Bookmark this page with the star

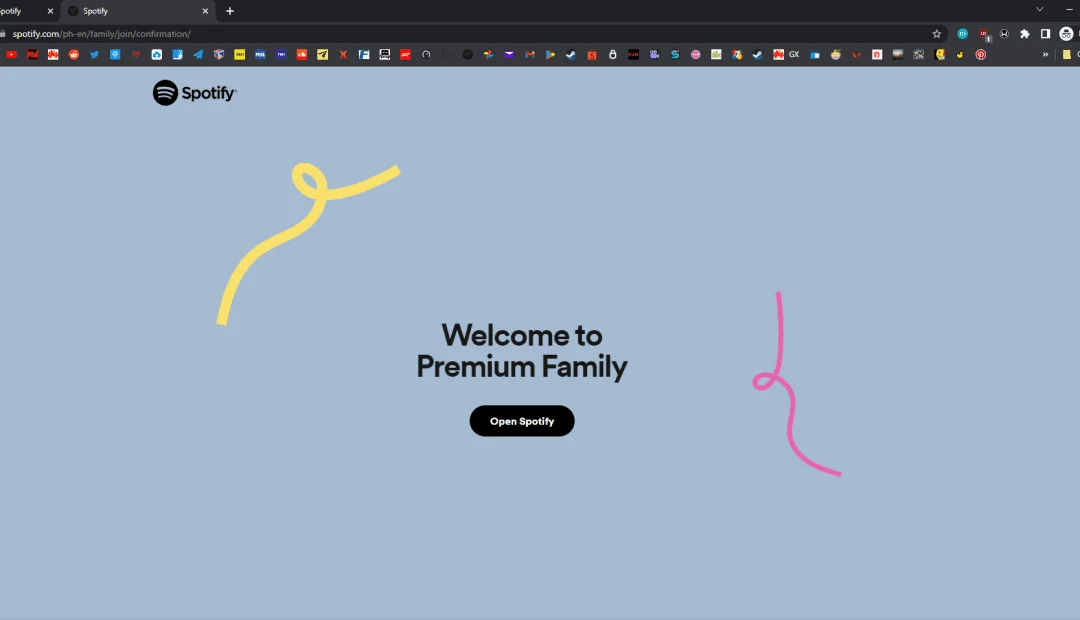[x=937, y=34]
